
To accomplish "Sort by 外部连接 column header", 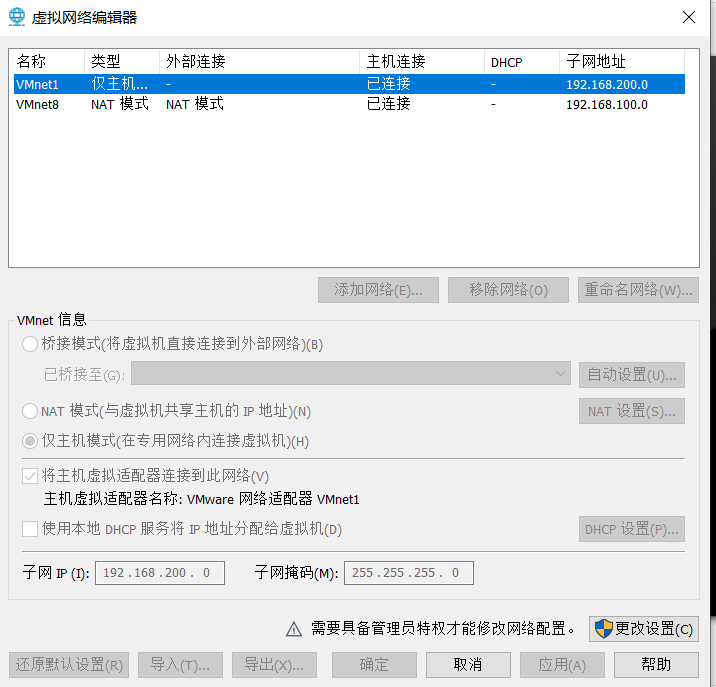I will click(259, 62).
